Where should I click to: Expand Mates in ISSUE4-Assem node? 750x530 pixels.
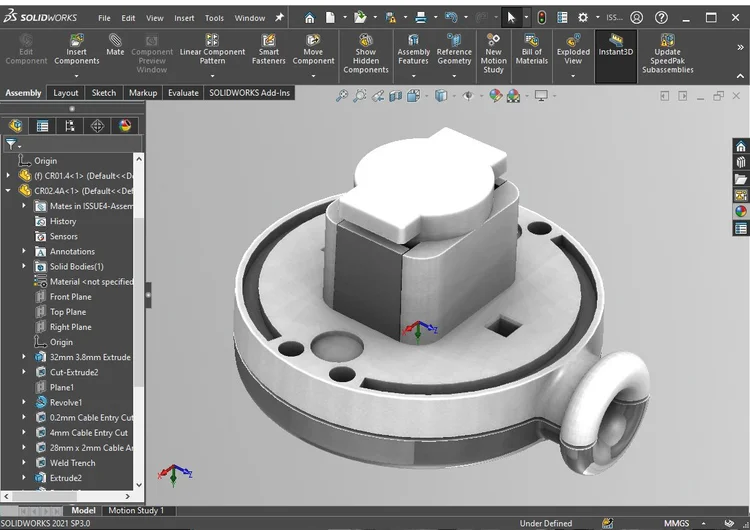[x=24, y=206]
